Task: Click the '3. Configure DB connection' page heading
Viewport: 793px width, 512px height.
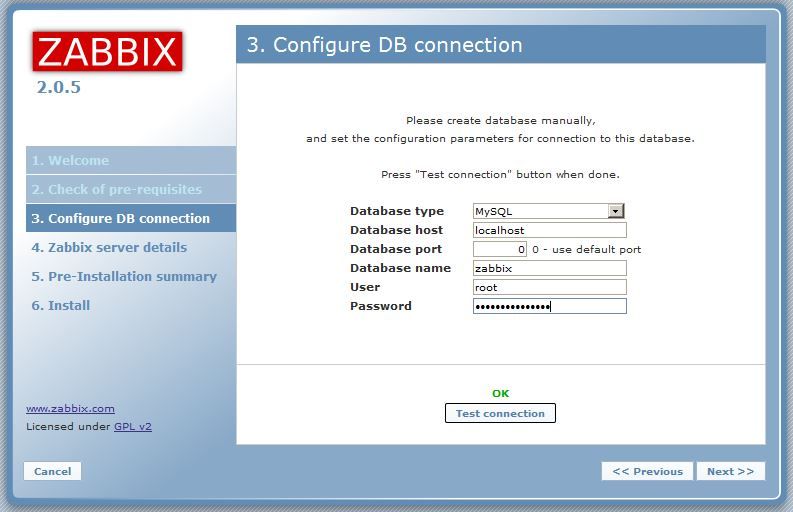Action: (x=384, y=45)
